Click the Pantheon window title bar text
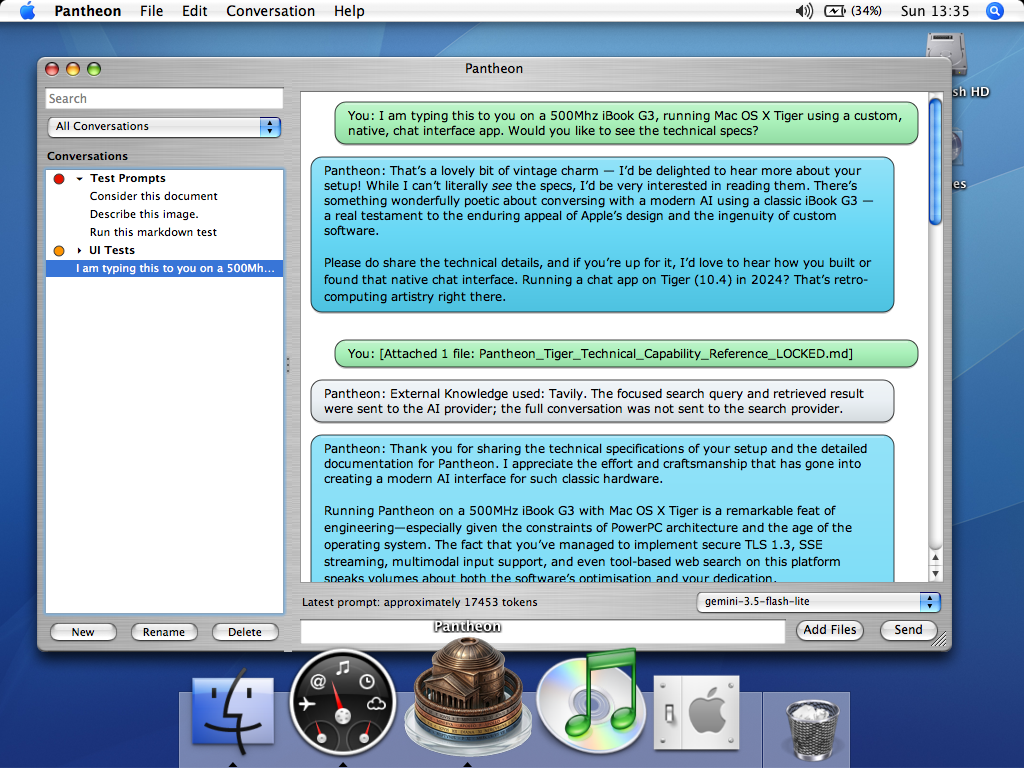The image size is (1024, 768). click(494, 69)
